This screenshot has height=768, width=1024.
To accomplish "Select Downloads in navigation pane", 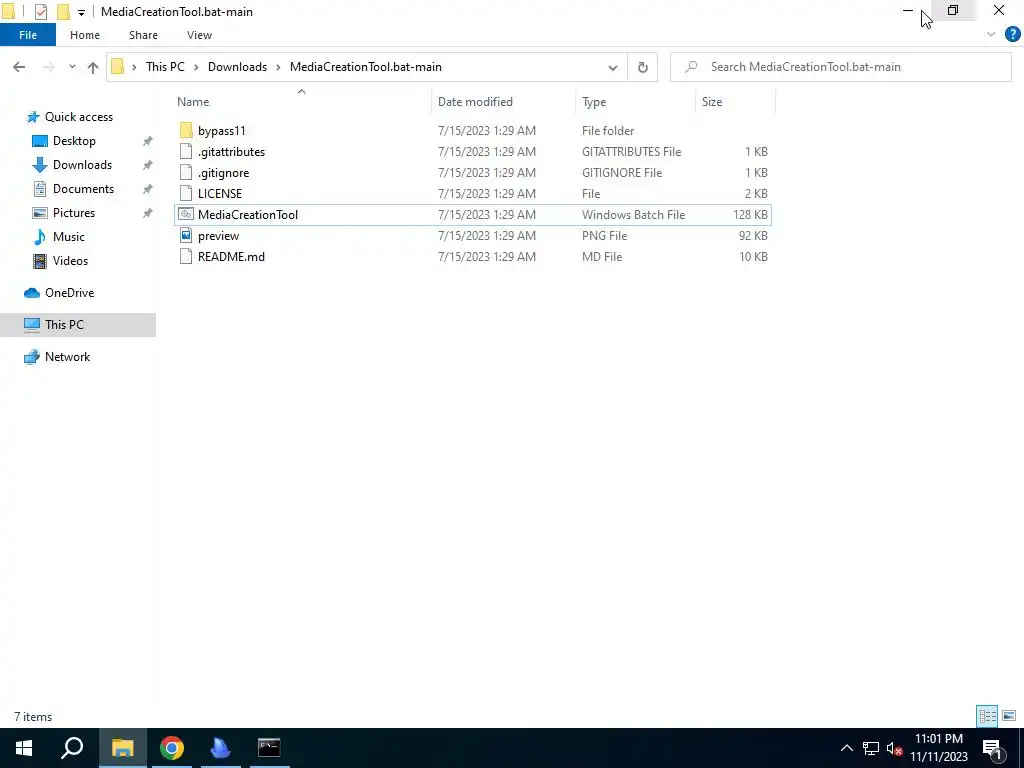I will tap(82, 165).
